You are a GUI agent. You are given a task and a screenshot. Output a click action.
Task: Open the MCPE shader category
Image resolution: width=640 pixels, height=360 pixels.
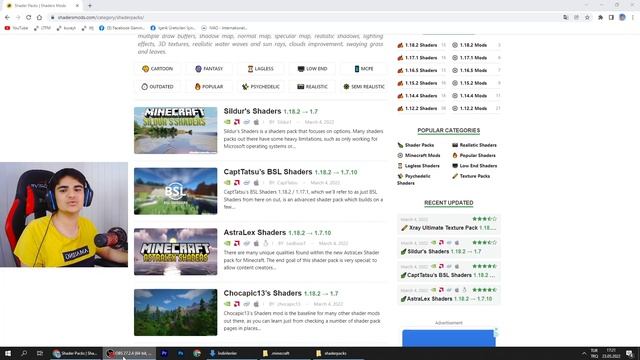tap(364, 69)
